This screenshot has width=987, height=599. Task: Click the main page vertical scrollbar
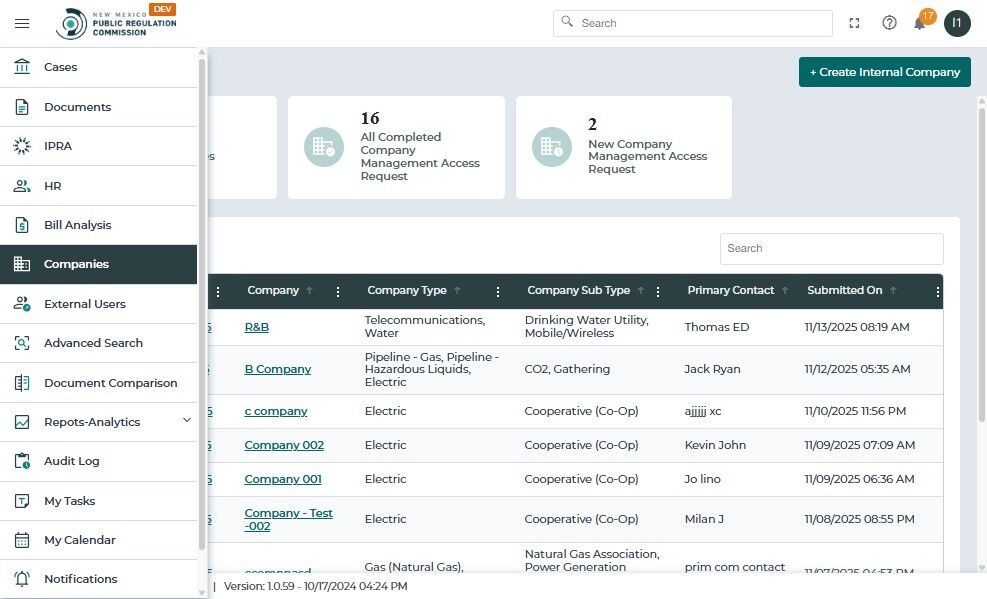coord(981,264)
